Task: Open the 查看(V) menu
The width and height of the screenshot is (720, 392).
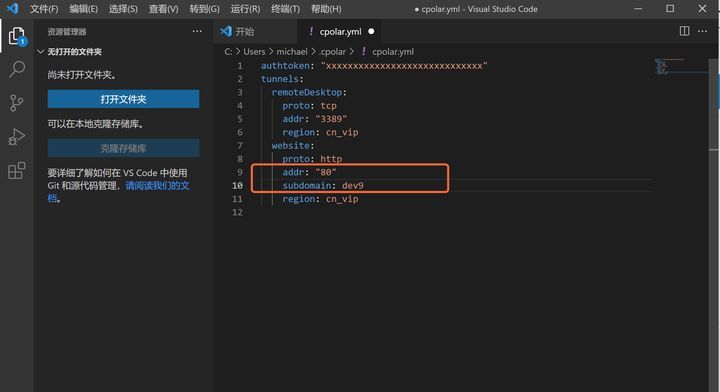Action: coord(163,9)
